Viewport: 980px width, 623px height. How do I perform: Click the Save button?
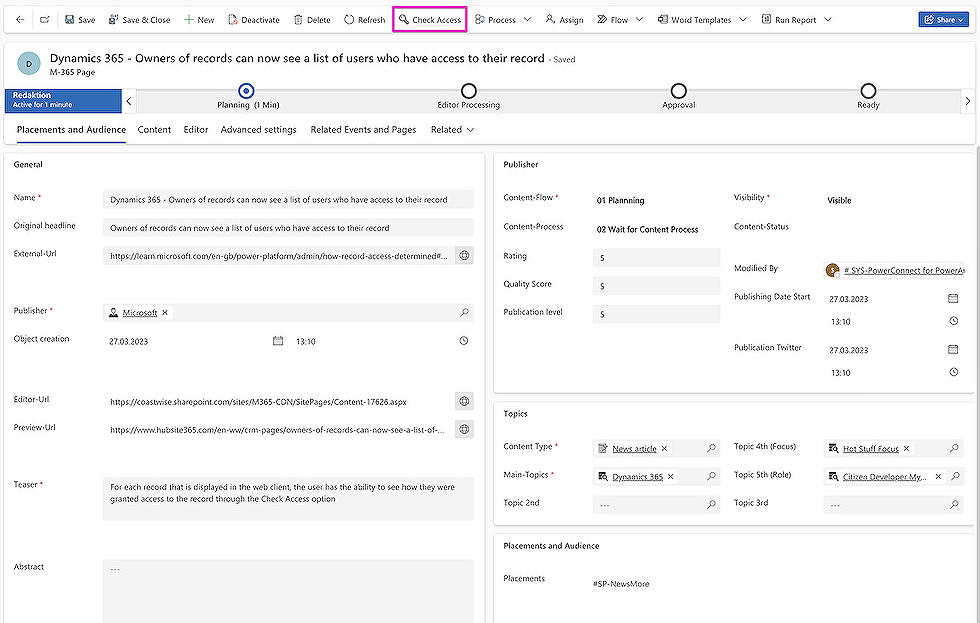80,19
